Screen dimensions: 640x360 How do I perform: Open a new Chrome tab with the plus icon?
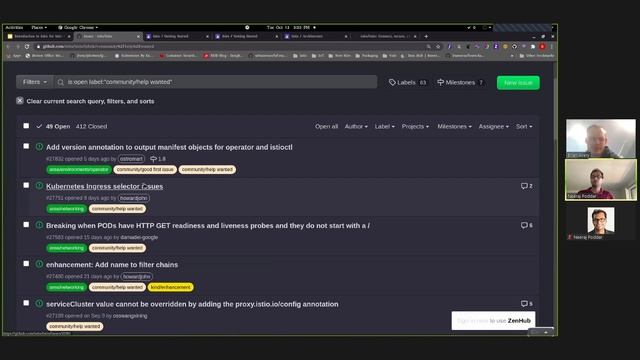pyautogui.click(x=426, y=36)
